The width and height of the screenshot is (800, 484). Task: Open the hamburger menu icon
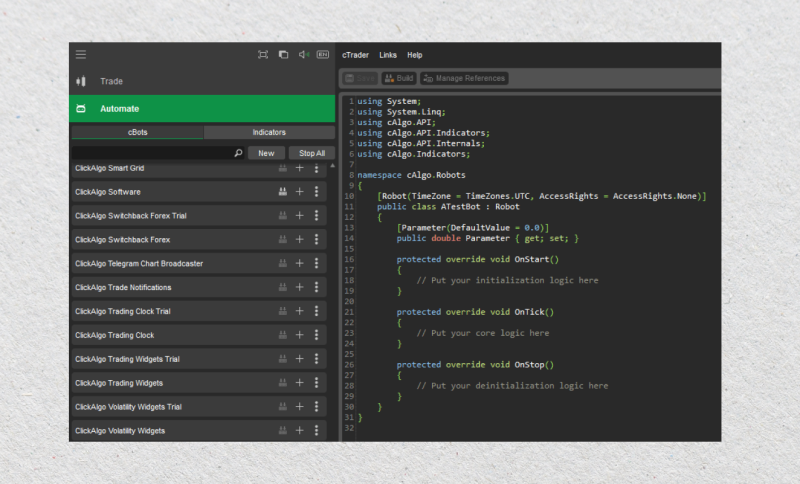pos(81,55)
